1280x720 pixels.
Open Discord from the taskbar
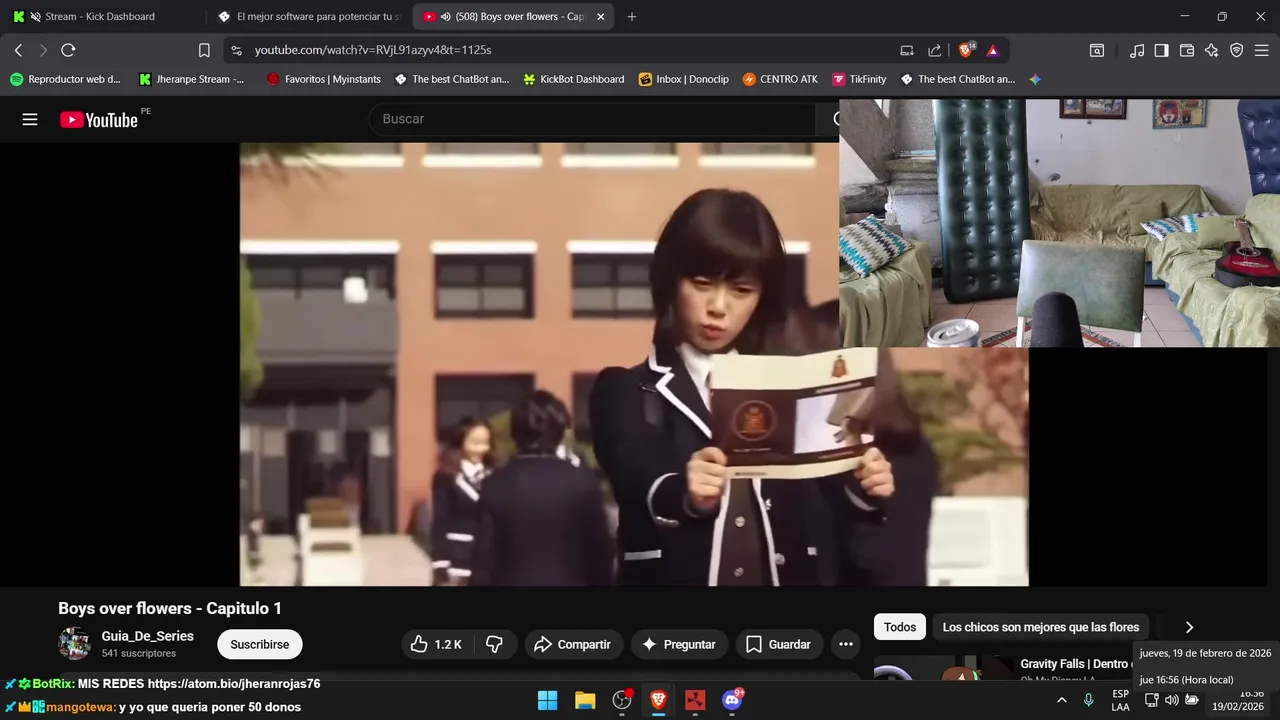732,700
